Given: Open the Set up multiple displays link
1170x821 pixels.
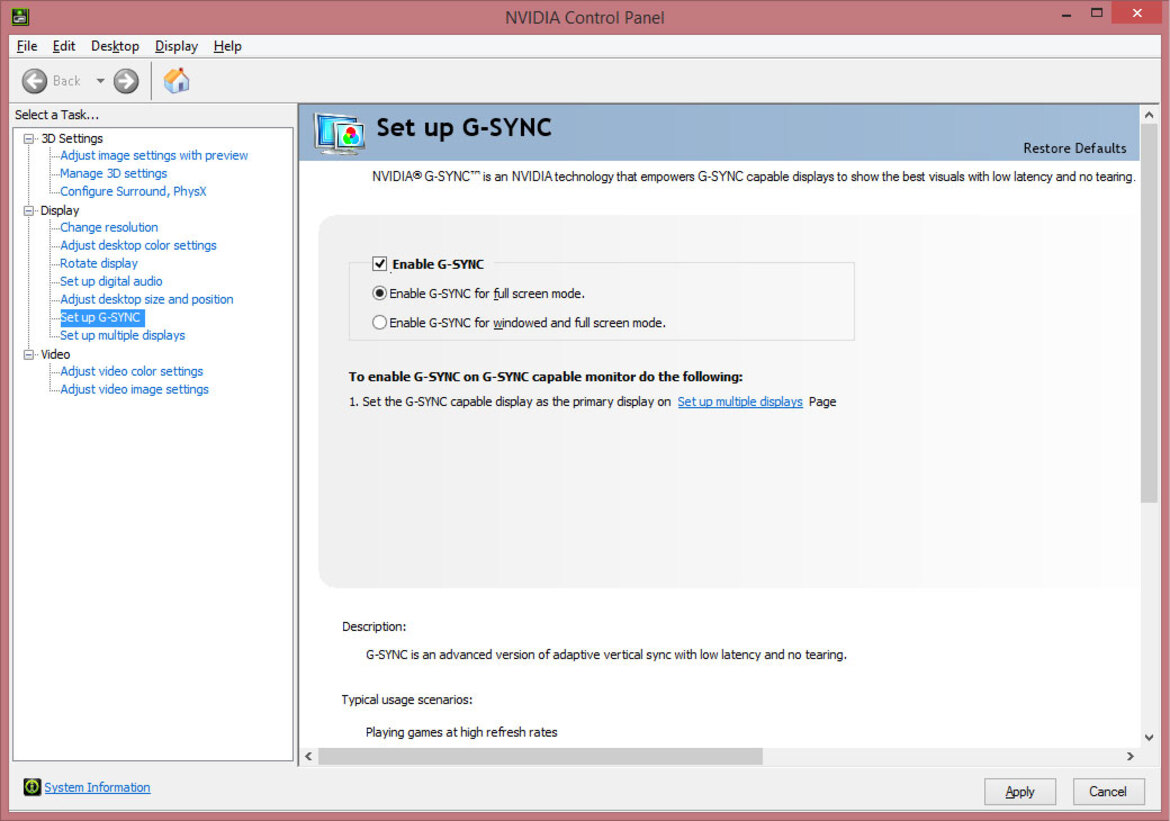Looking at the screenshot, I should (739, 402).
